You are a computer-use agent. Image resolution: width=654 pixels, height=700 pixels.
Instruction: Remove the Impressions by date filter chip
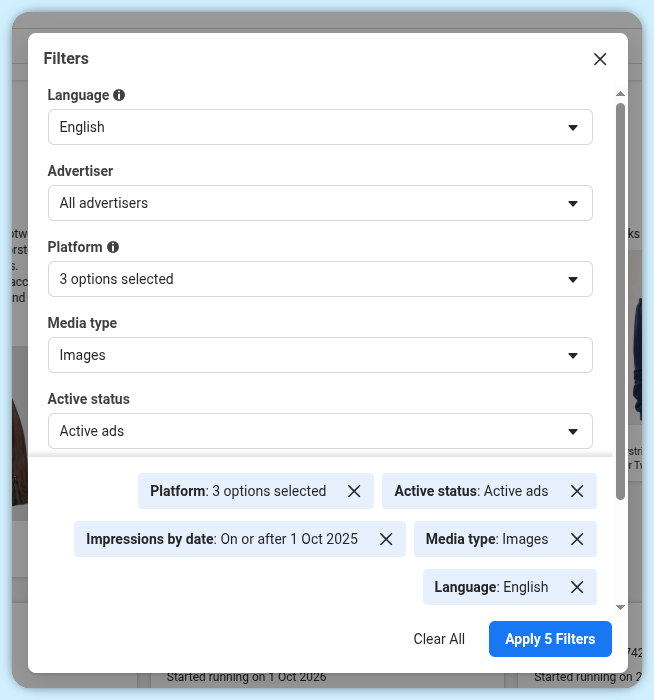386,539
